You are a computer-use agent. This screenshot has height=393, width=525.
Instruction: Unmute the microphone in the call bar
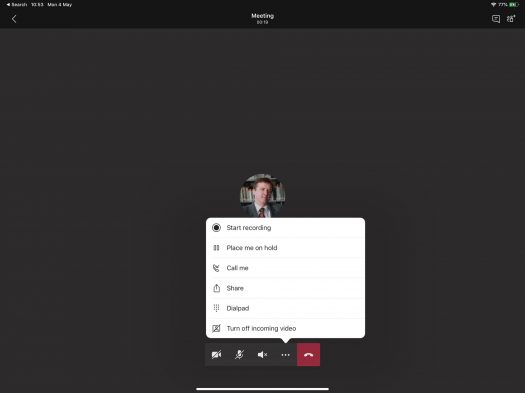click(x=239, y=355)
